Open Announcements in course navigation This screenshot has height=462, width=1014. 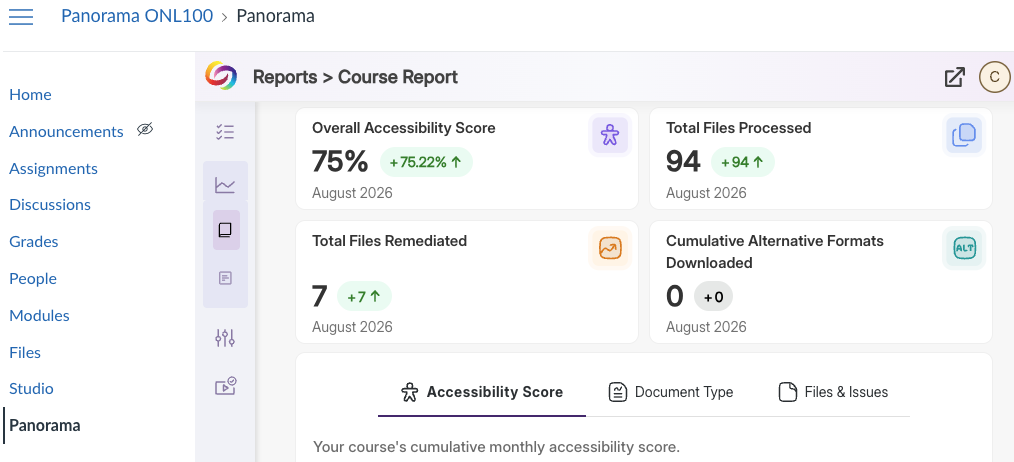pyautogui.click(x=66, y=131)
